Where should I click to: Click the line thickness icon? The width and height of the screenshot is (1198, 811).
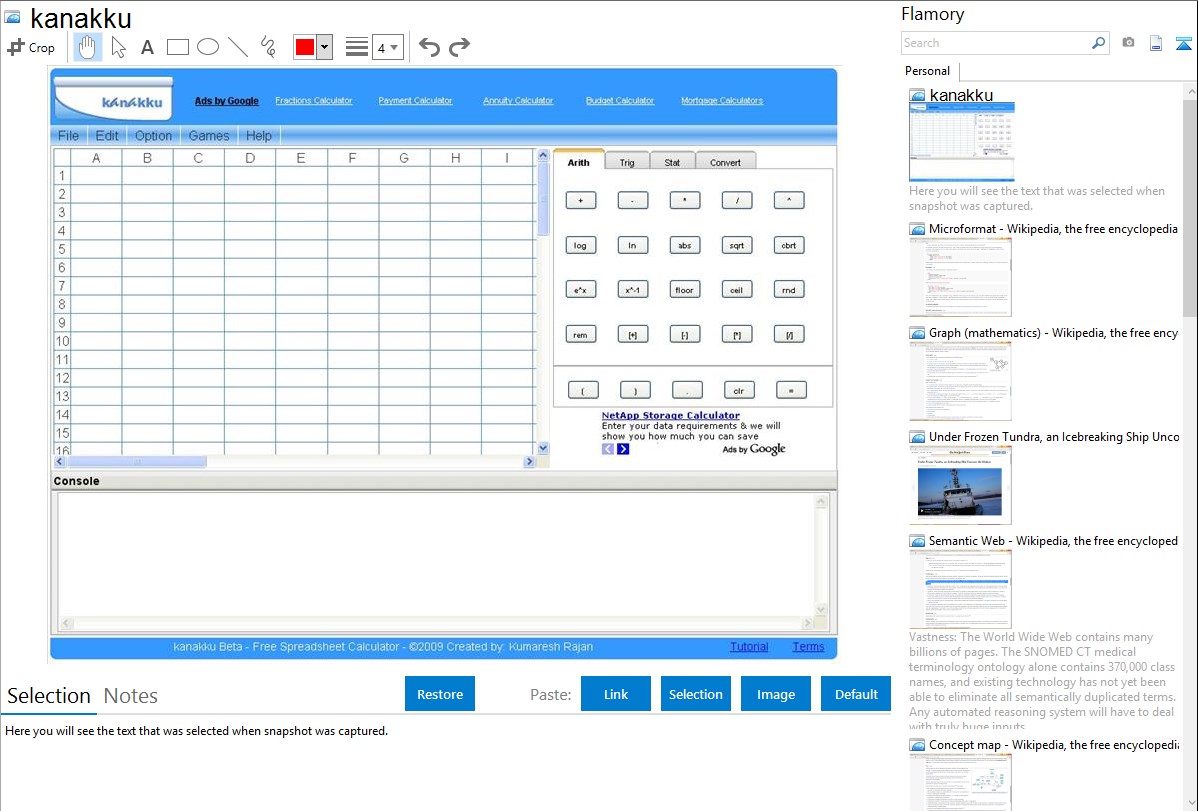[x=357, y=47]
